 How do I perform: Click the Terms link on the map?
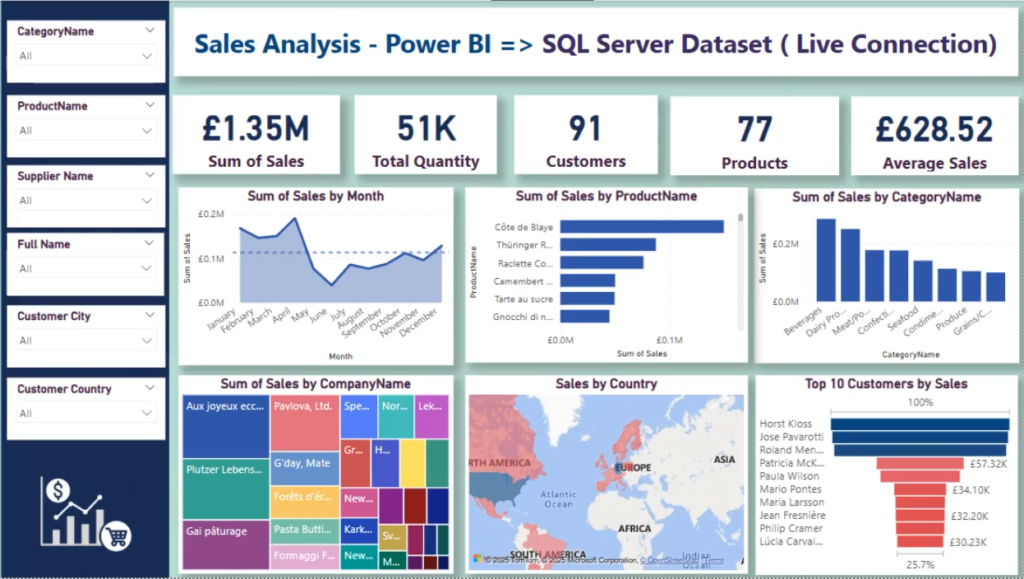click(714, 560)
